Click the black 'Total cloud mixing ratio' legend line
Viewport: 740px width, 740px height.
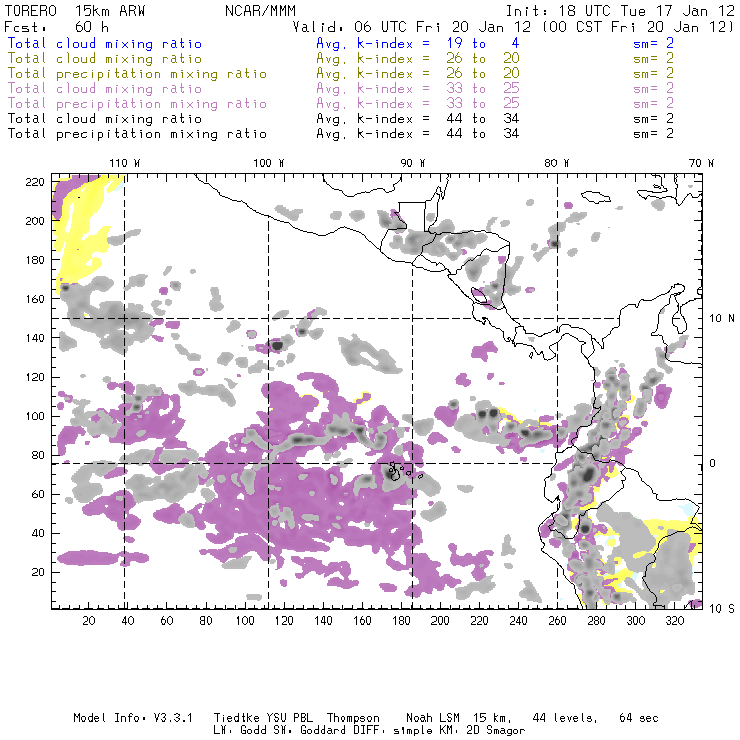point(105,118)
